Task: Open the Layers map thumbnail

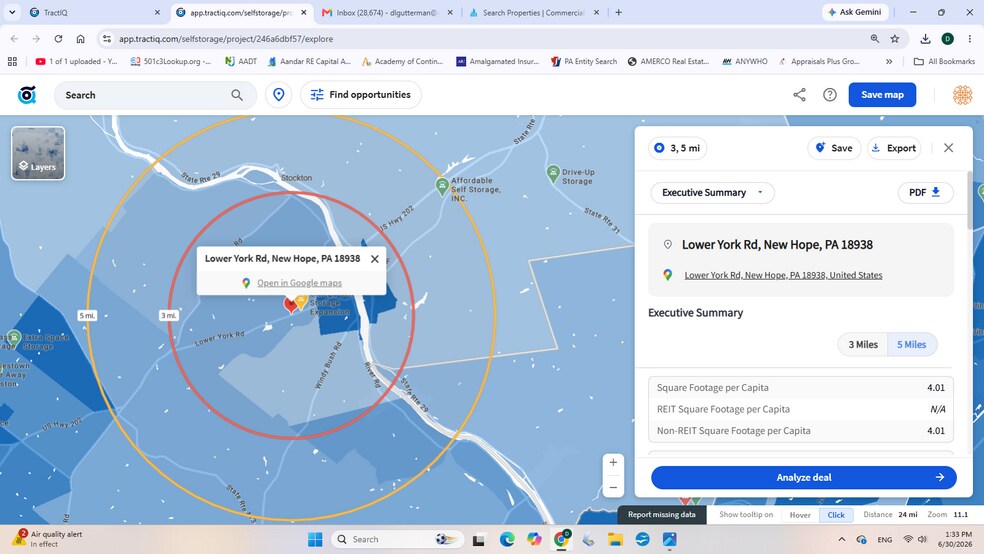Action: [x=38, y=153]
